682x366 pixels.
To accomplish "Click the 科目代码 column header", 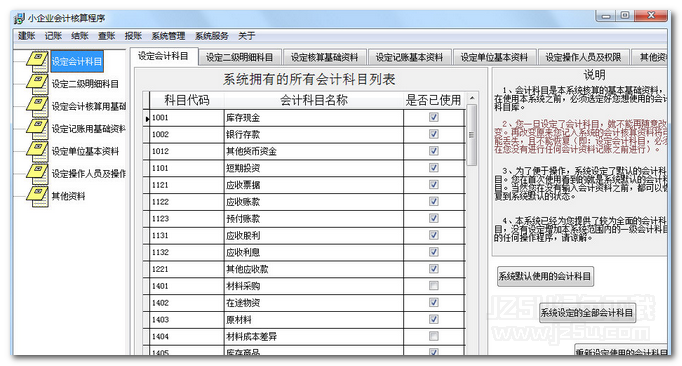I will pyautogui.click(x=187, y=101).
